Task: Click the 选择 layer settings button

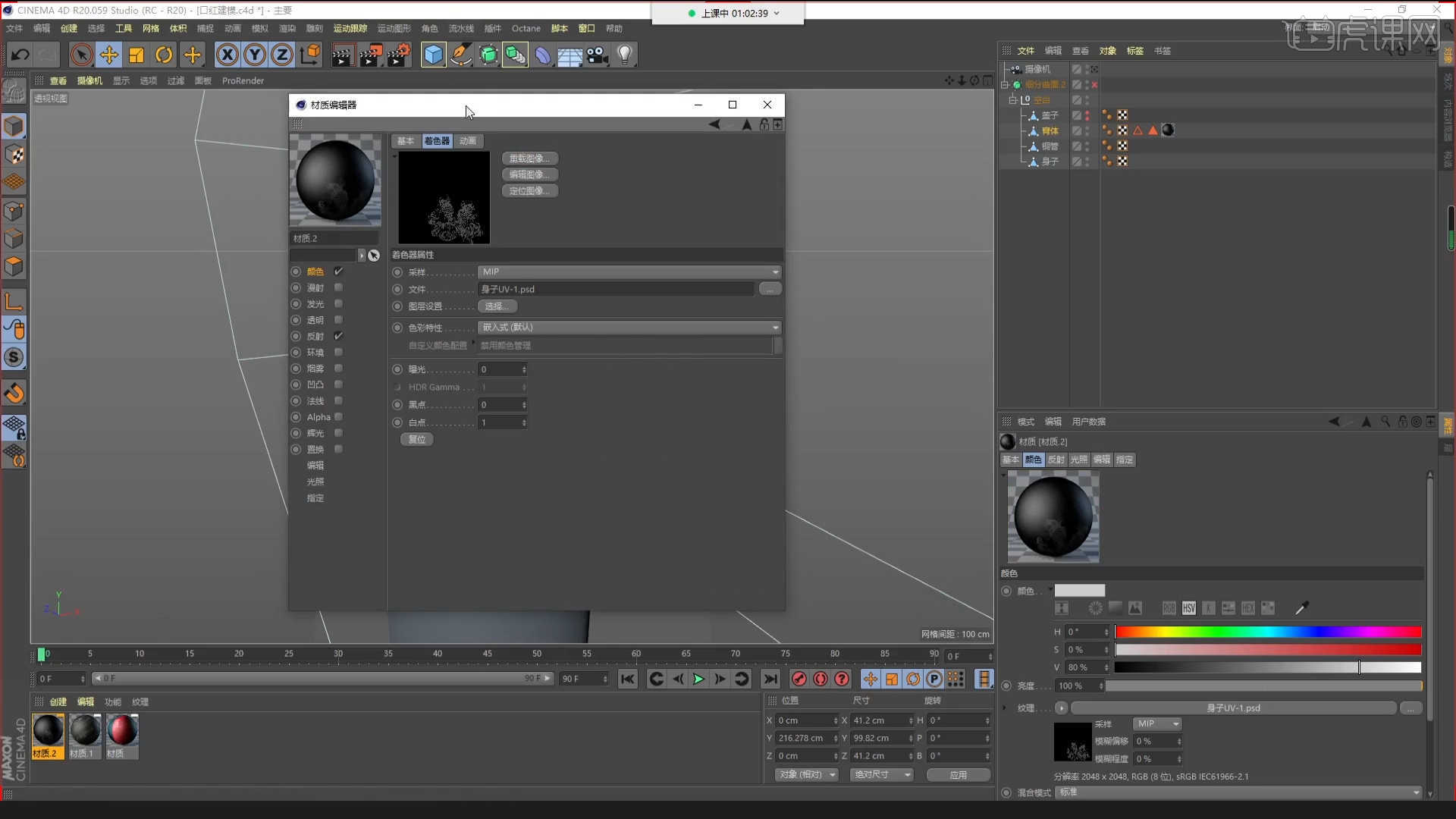Action: coord(497,306)
